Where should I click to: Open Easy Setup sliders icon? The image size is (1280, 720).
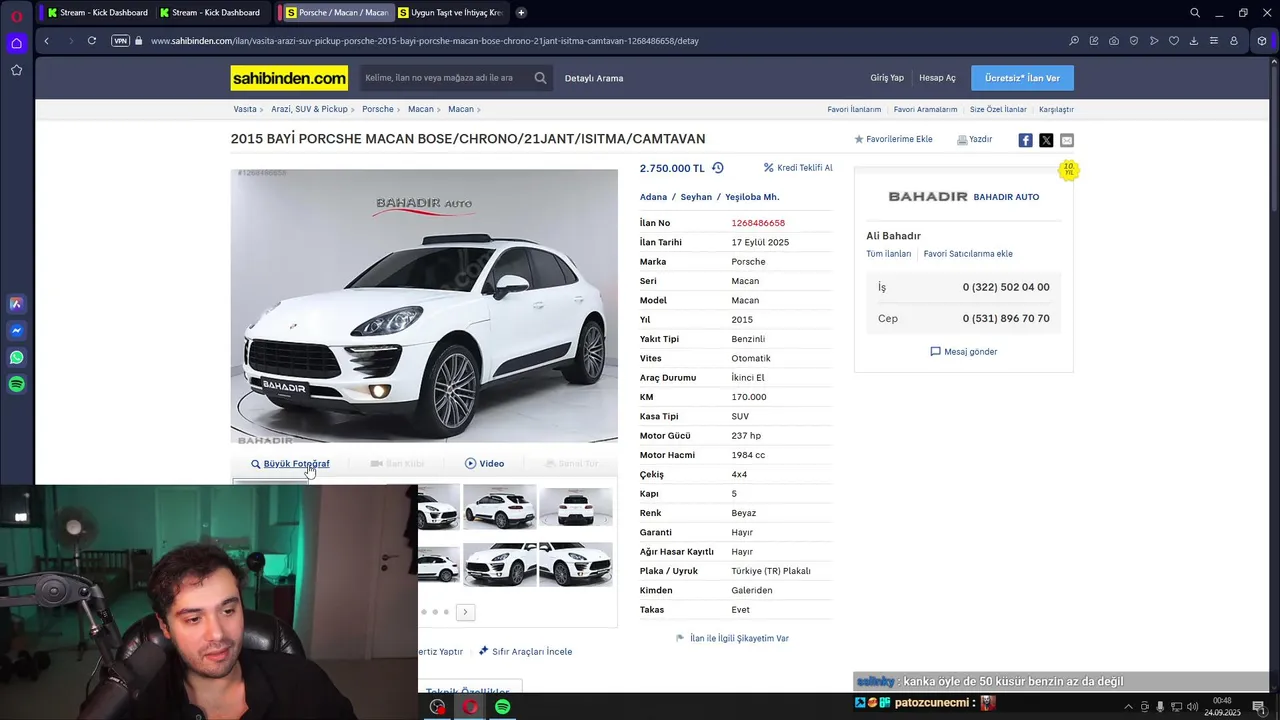tap(1214, 41)
